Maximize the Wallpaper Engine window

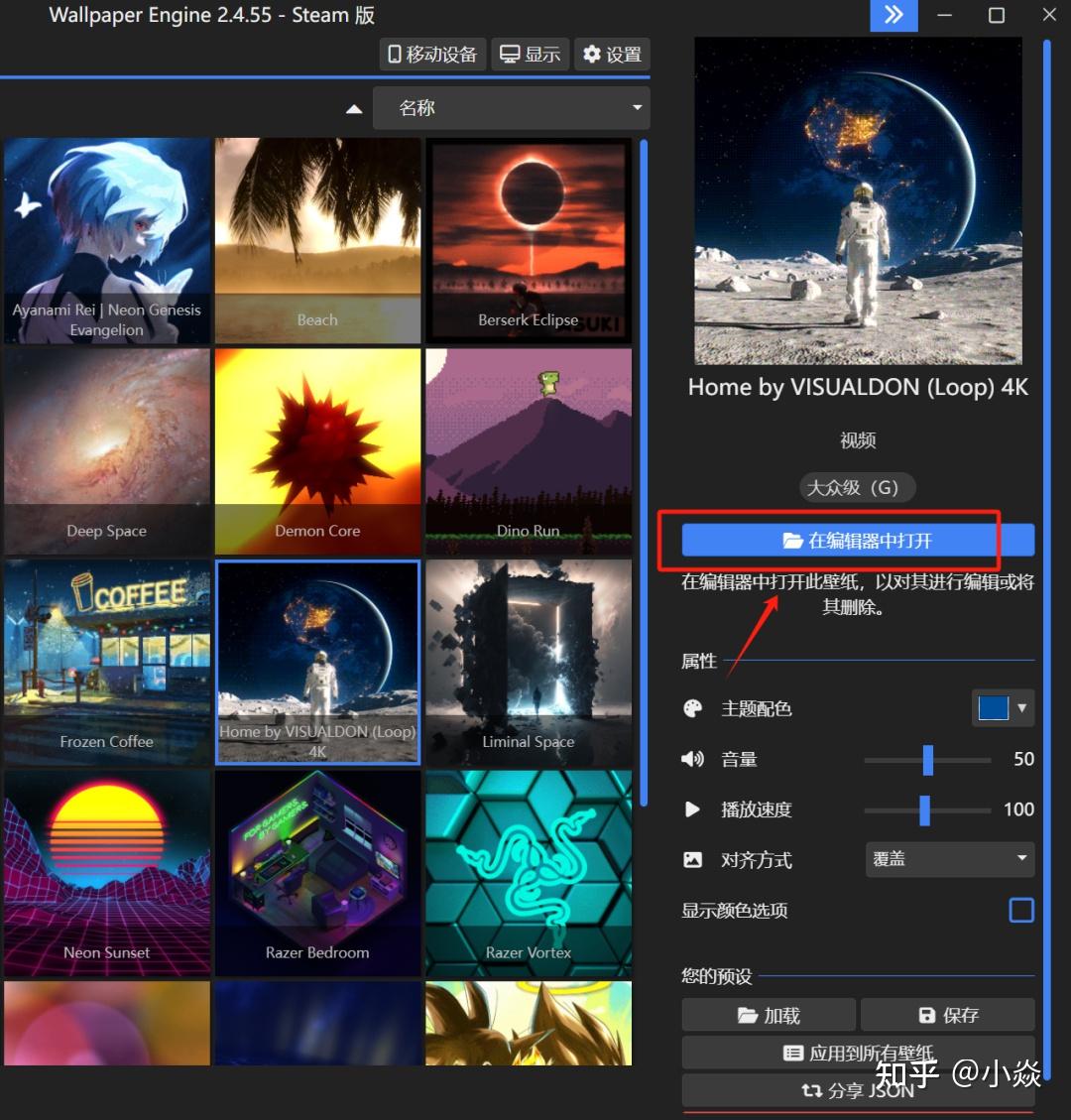pyautogui.click(x=996, y=15)
